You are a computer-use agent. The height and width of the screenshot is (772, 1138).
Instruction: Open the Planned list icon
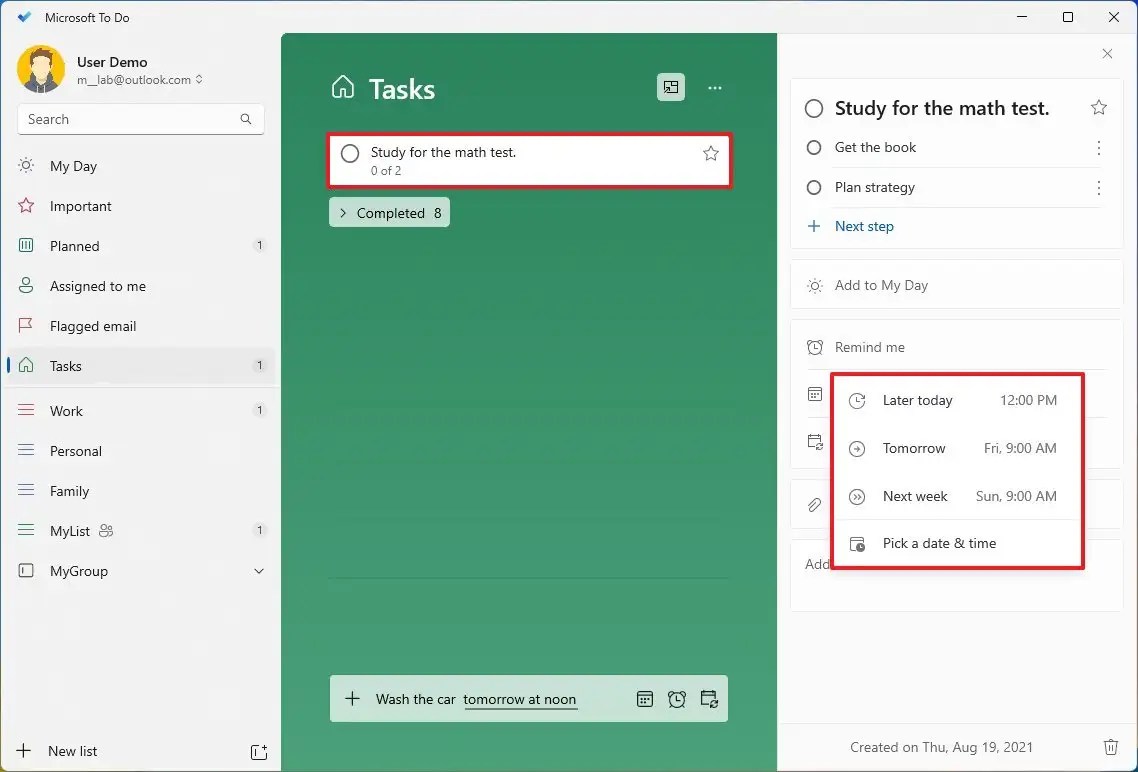[25, 246]
